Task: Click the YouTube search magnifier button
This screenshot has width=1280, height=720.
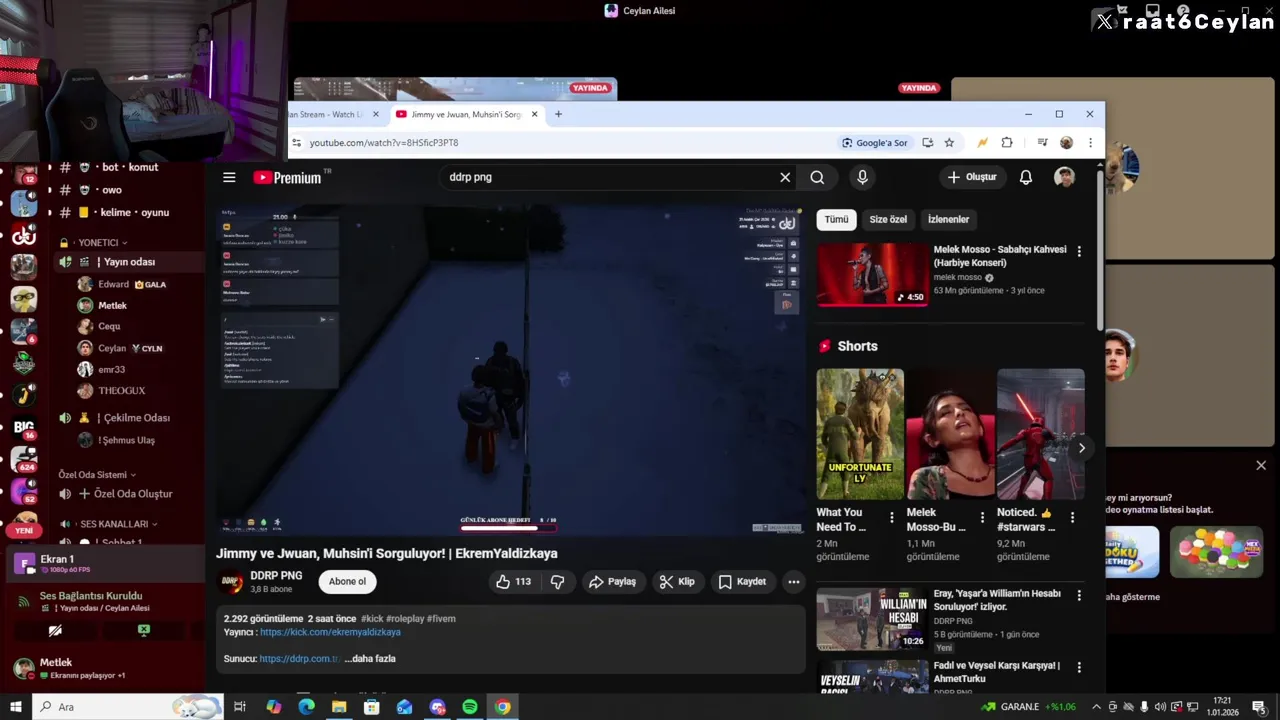Action: click(817, 177)
